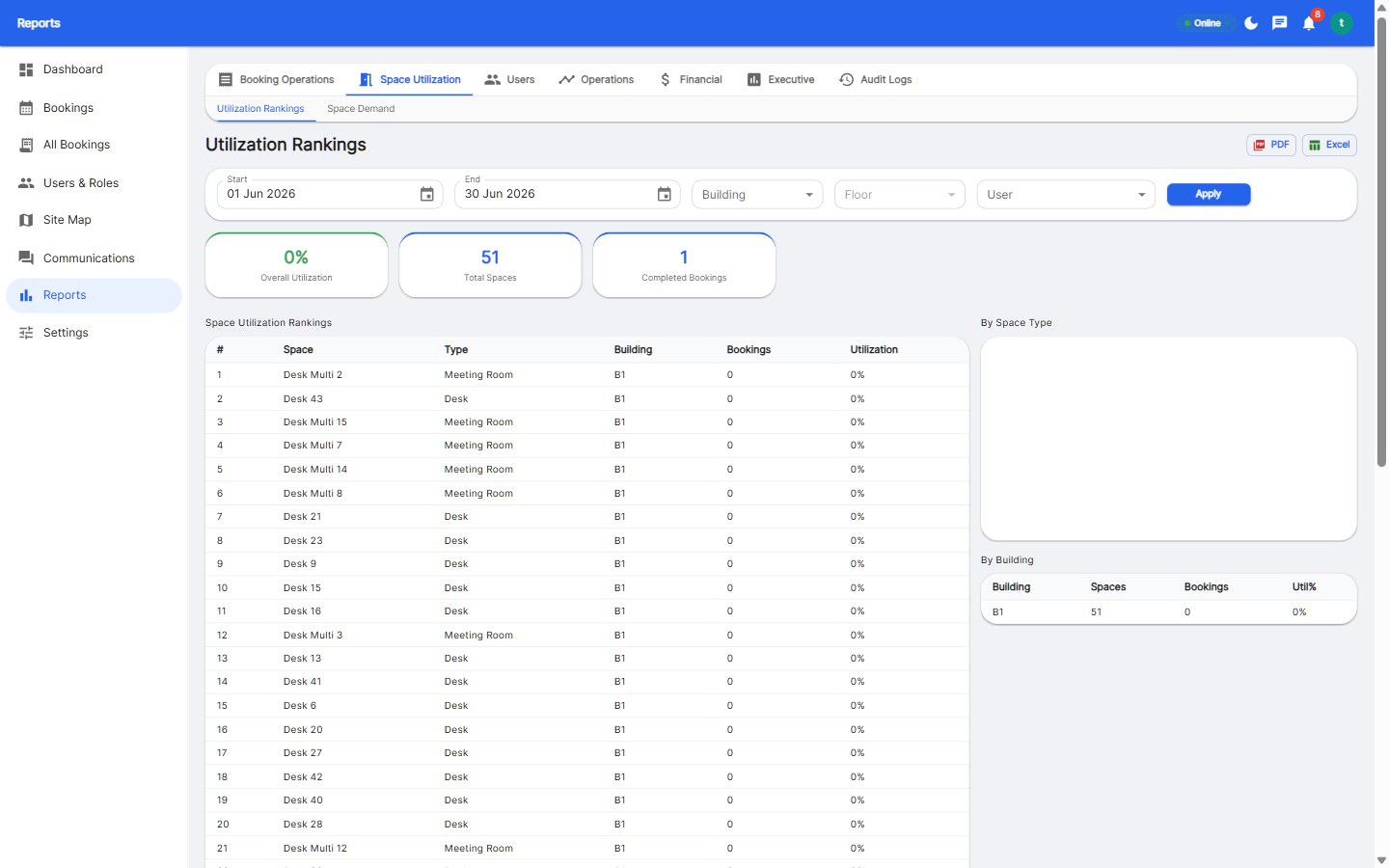The width and height of the screenshot is (1389, 868).
Task: Open notifications bell with 8 badge
Action: click(1310, 22)
